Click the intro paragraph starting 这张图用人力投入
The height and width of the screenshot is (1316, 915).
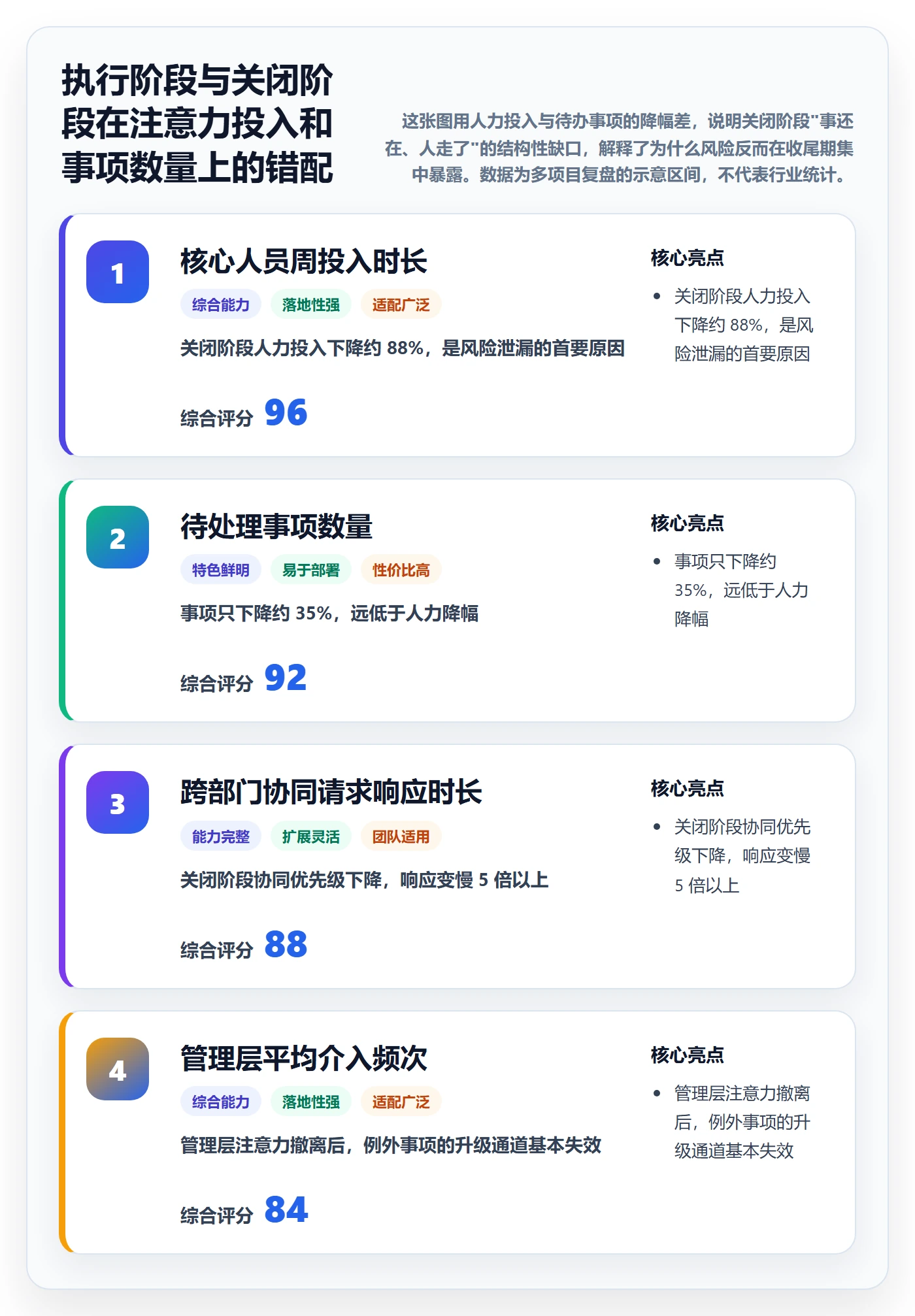click(x=619, y=148)
